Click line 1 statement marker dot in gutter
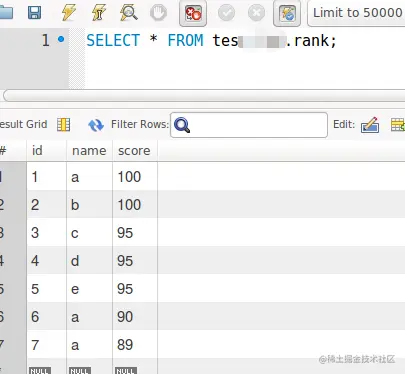The width and height of the screenshot is (405, 374). [x=61, y=39]
